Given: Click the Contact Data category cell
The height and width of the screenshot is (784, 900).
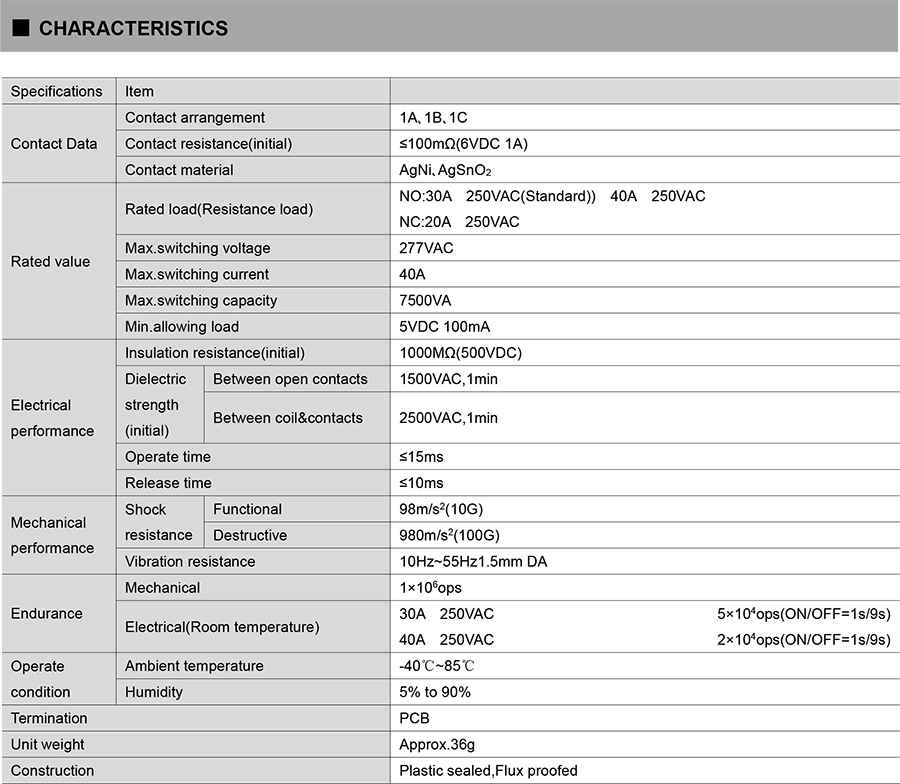Looking at the screenshot, I should pyautogui.click(x=54, y=144).
